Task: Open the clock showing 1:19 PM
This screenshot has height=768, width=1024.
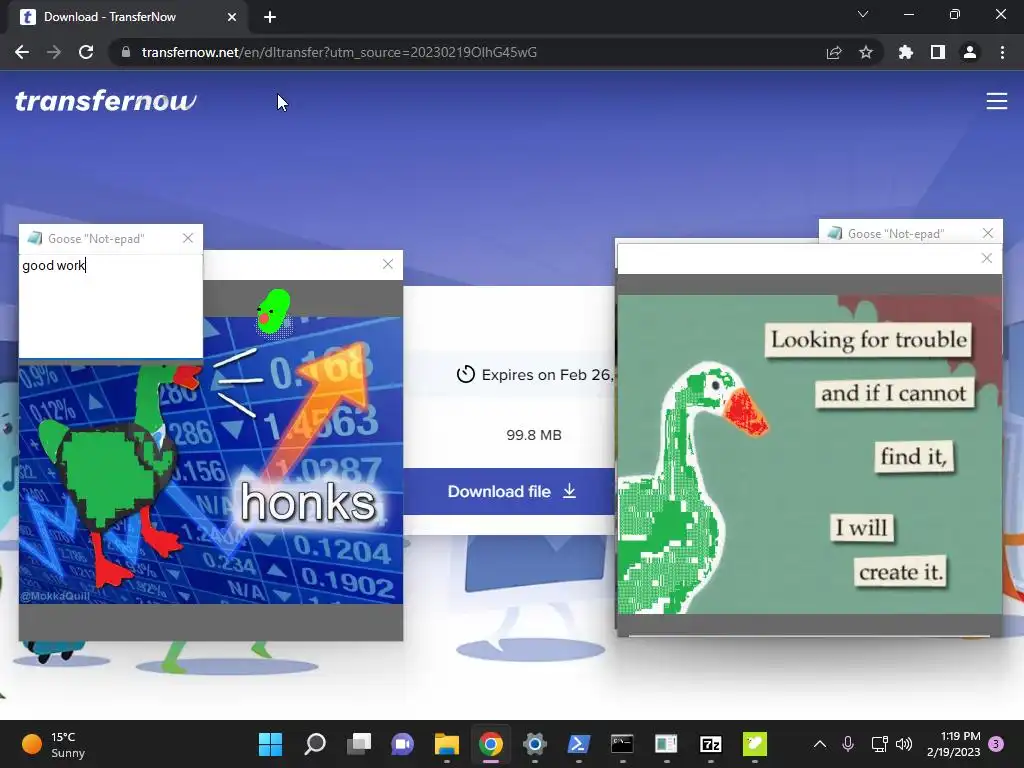Action: point(953,744)
